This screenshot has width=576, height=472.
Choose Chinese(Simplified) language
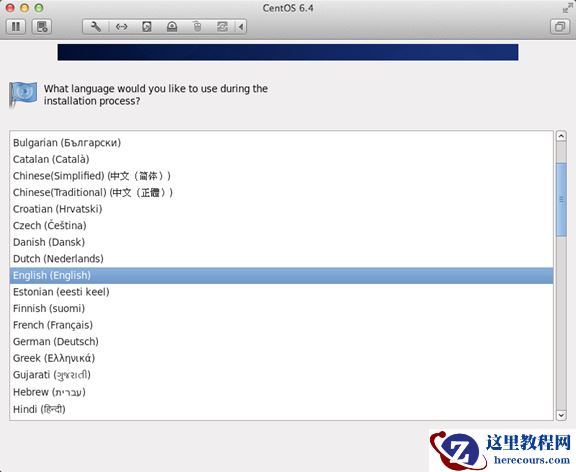pyautogui.click(x=281, y=176)
